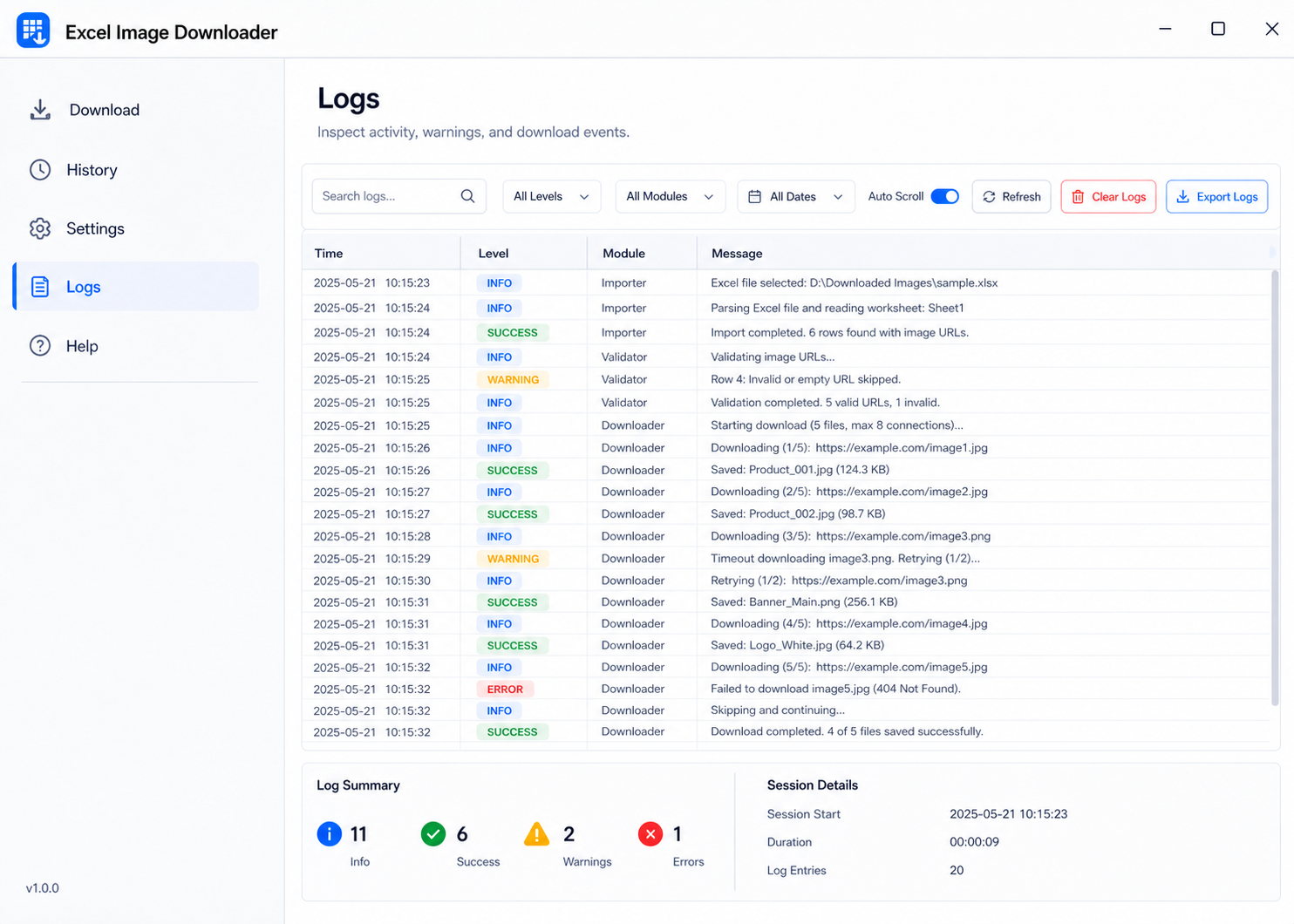1294x924 pixels.
Task: Click 'Validating image URLs...' log message
Action: [x=773, y=357]
